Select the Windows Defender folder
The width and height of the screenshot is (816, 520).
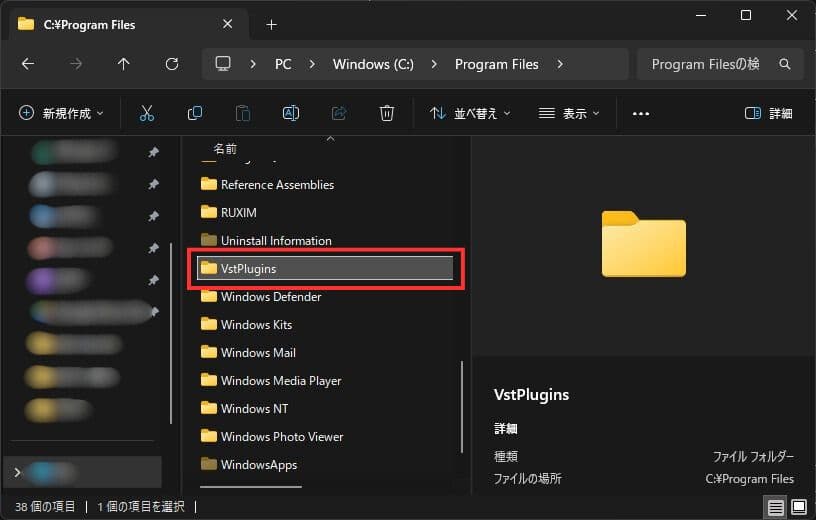(x=271, y=297)
